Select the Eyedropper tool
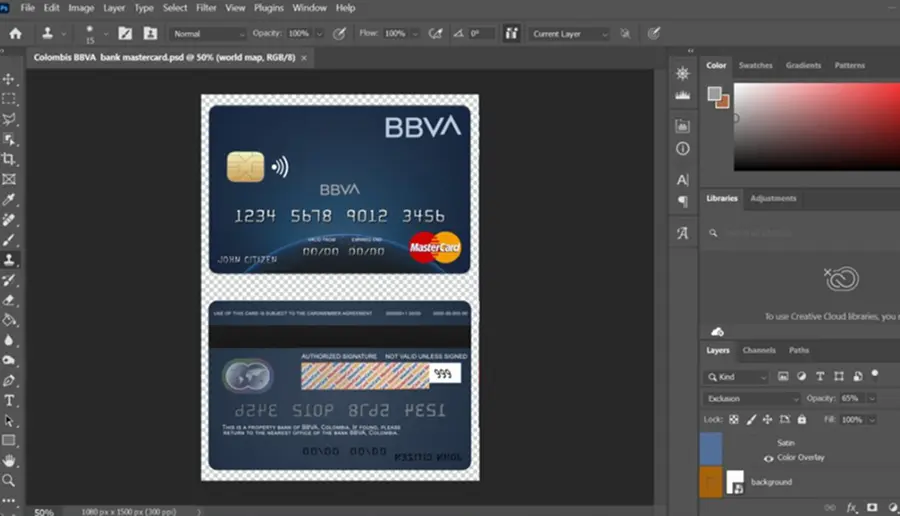900x516 pixels. coord(9,199)
